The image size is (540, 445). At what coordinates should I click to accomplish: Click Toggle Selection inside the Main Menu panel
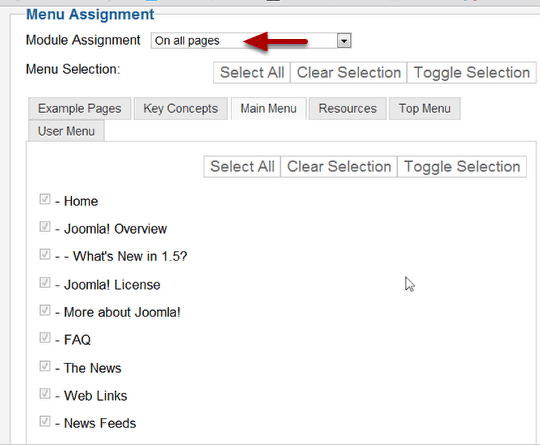coord(462,167)
